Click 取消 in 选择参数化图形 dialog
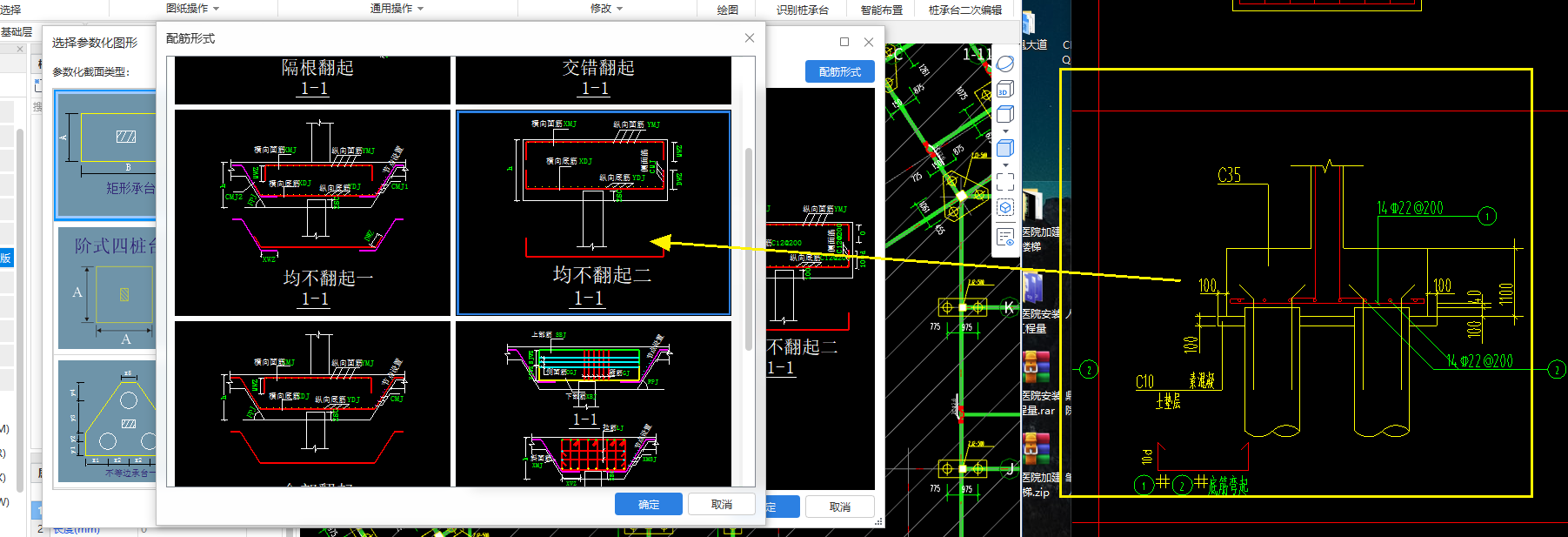 [x=840, y=507]
